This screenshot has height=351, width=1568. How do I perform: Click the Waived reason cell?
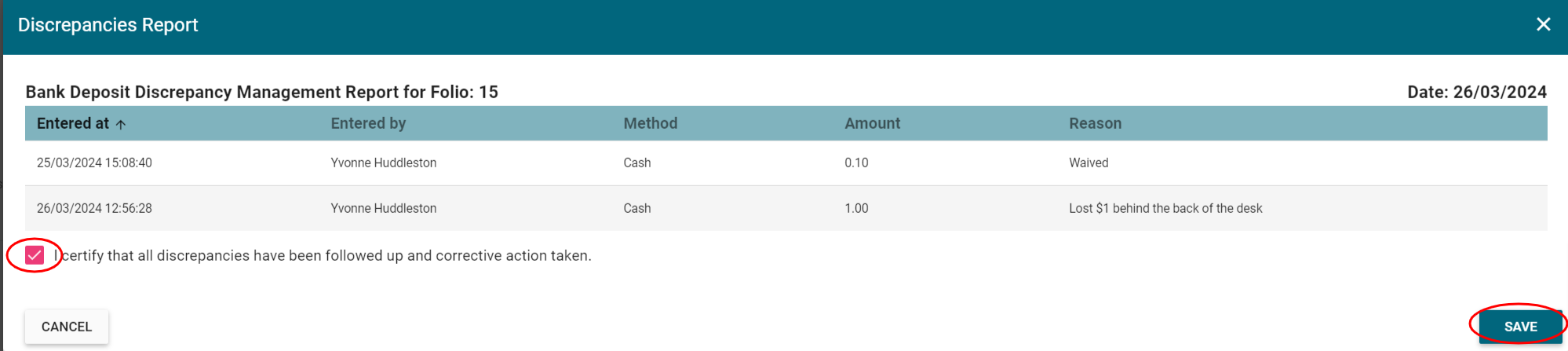(x=1088, y=163)
